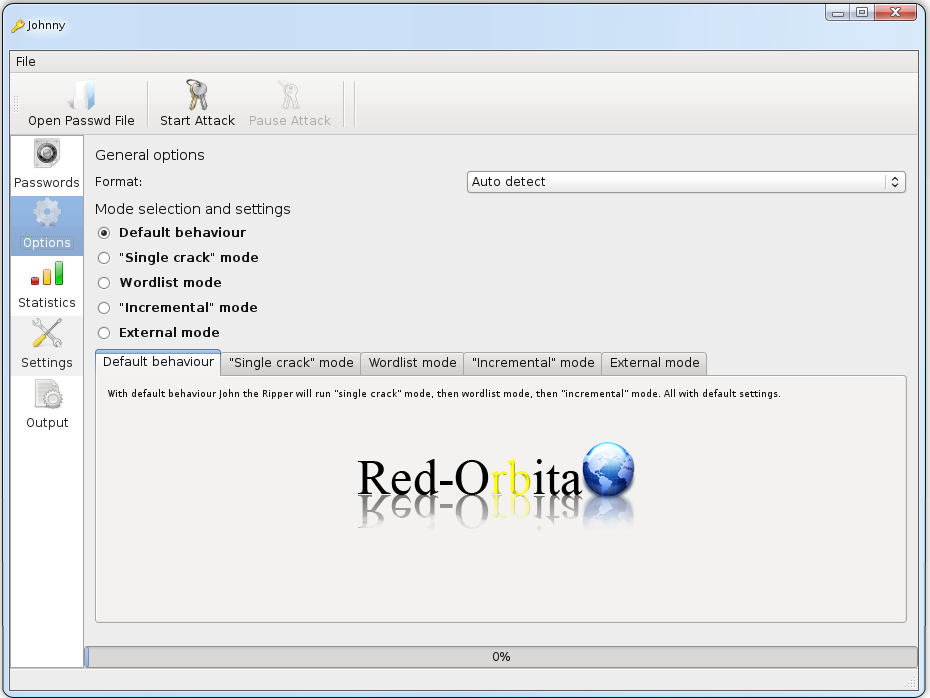Viewport: 930px width, 698px height.
Task: Close the Johnny window
Action: (896, 12)
